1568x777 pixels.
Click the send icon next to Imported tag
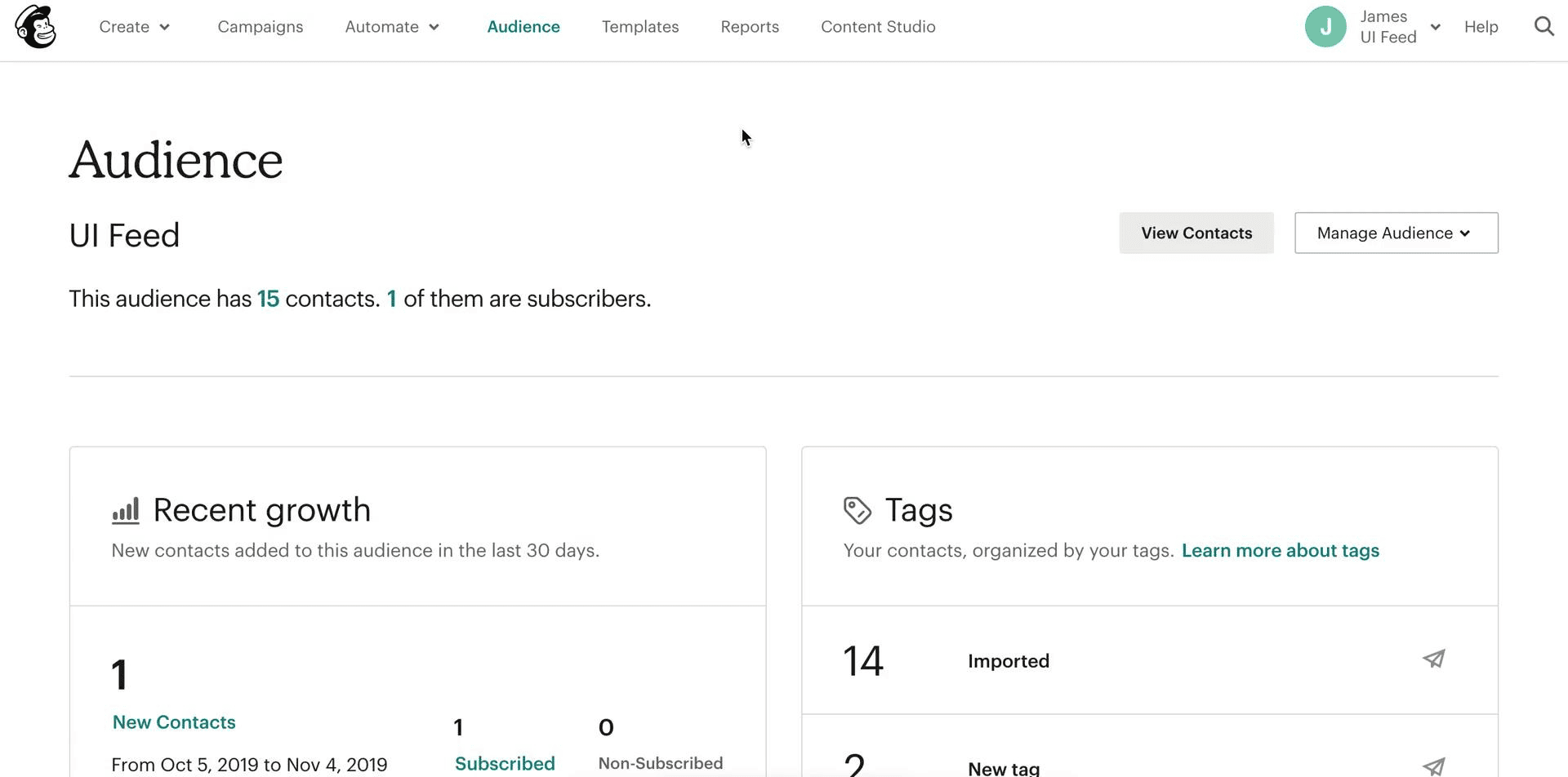tap(1435, 659)
